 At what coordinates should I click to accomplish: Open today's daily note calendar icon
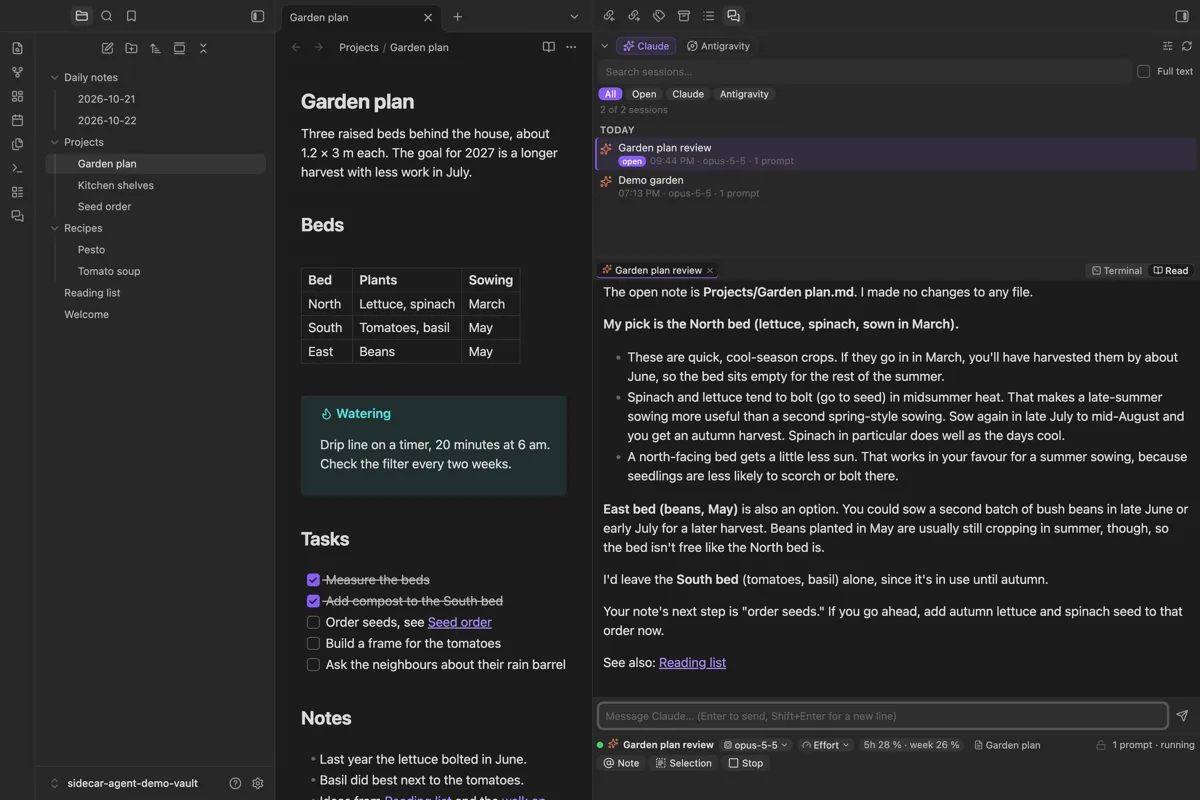(17, 120)
